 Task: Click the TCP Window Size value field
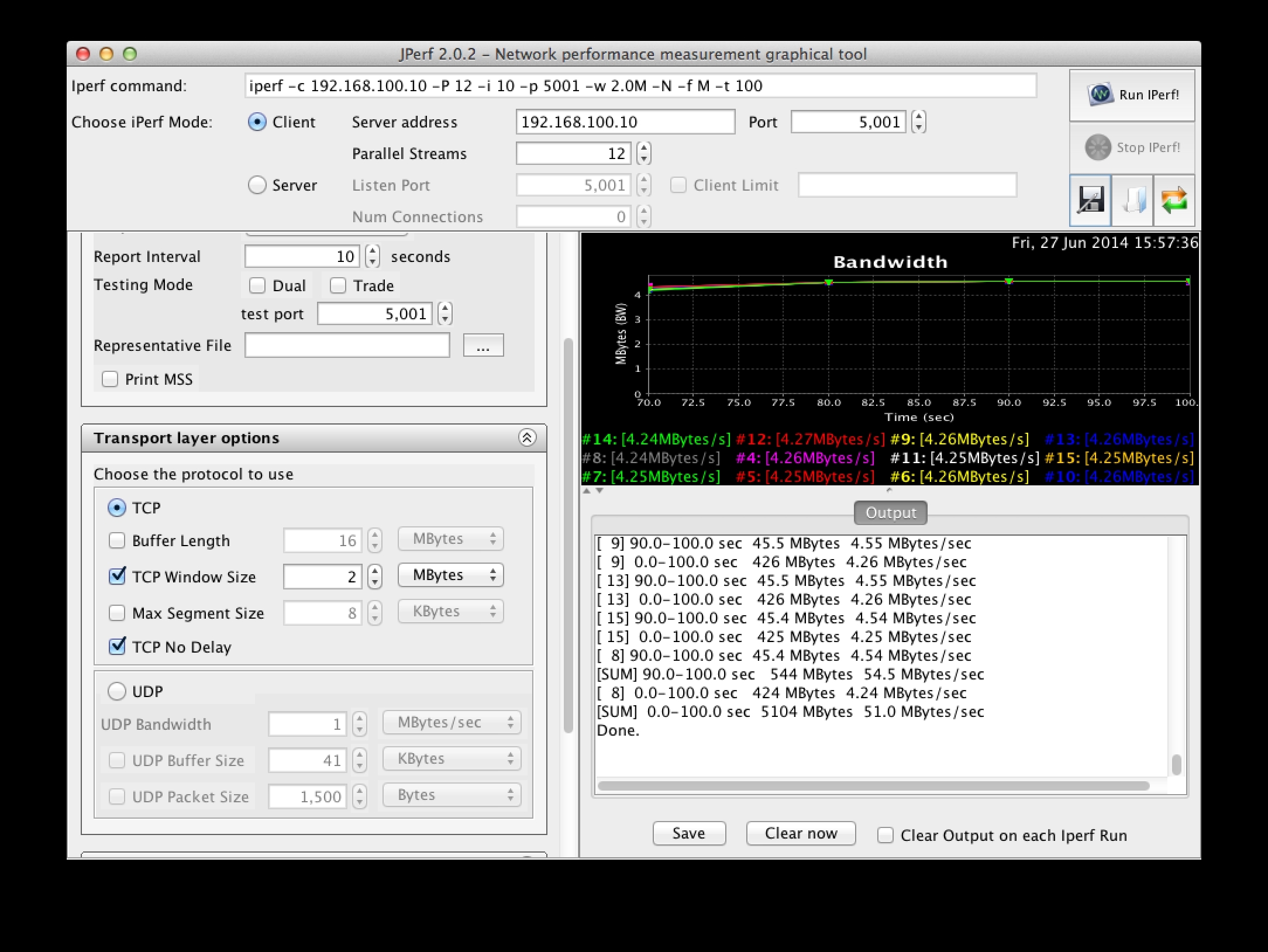322,577
